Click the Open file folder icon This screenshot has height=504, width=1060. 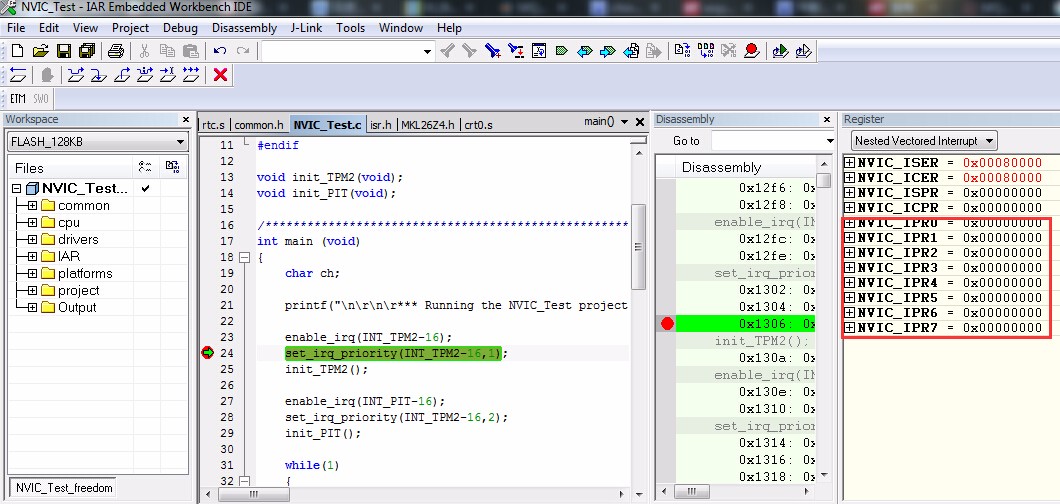41,51
